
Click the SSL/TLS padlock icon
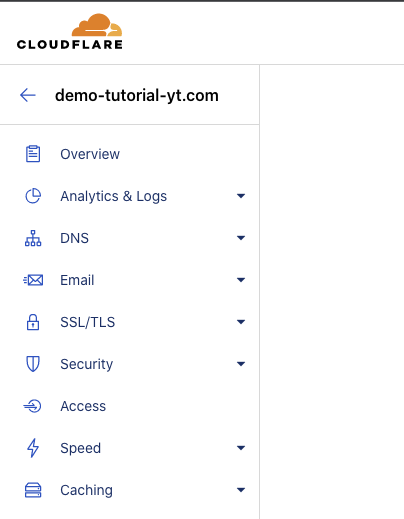(33, 322)
